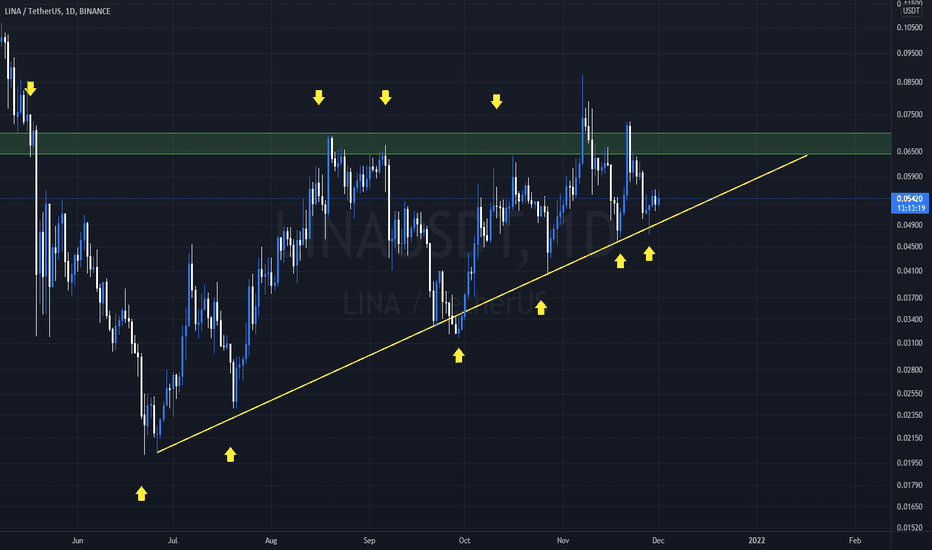Click the 0.08500 price axis label
This screenshot has width=932, height=550.
coord(909,82)
